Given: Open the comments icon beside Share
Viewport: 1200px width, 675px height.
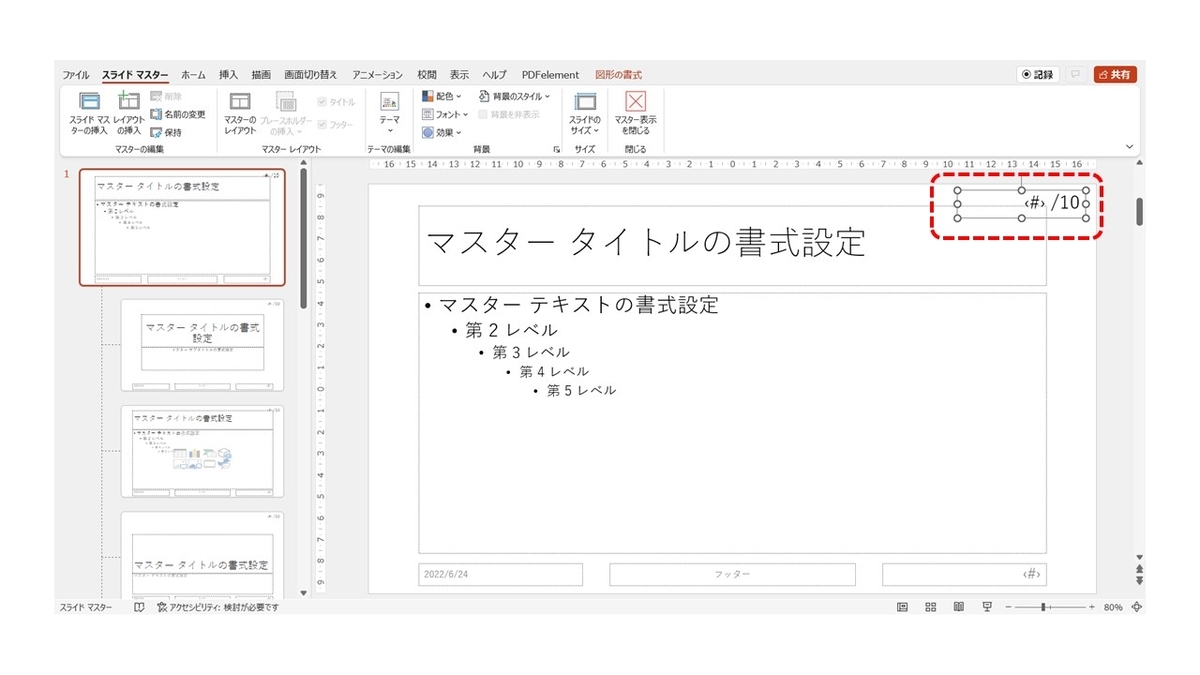Looking at the screenshot, I should (1076, 75).
